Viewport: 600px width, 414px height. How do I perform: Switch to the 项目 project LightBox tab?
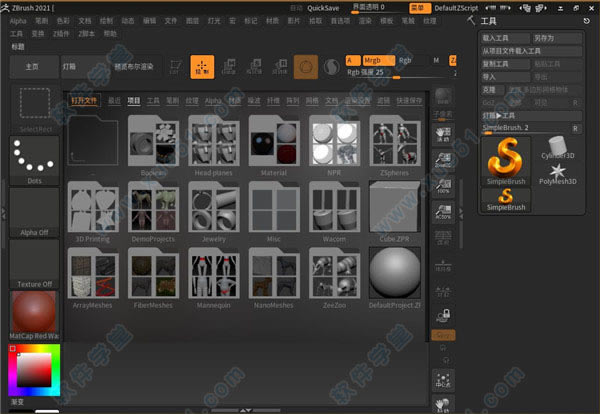click(x=134, y=101)
